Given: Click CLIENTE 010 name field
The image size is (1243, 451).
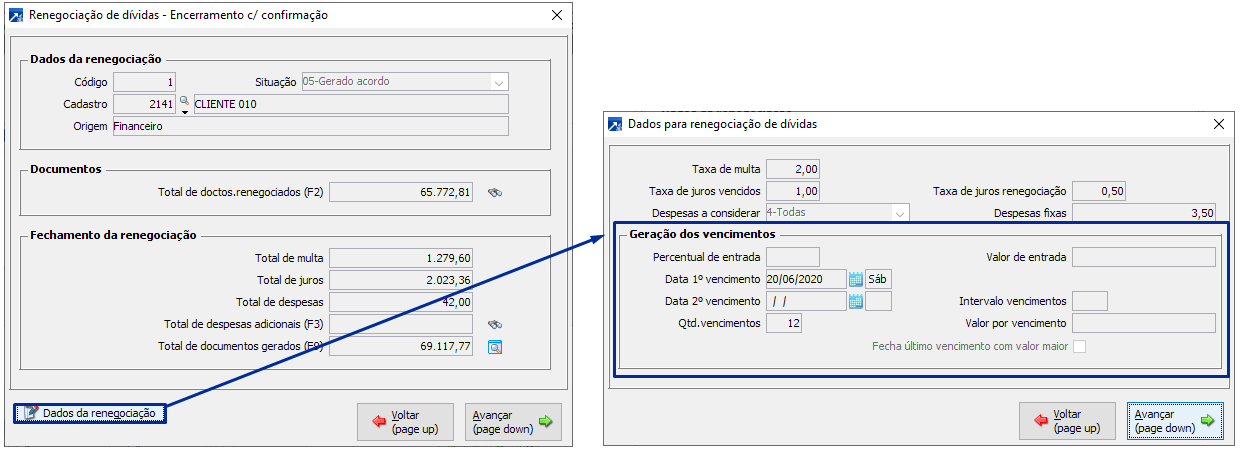Looking at the screenshot, I should (x=350, y=104).
